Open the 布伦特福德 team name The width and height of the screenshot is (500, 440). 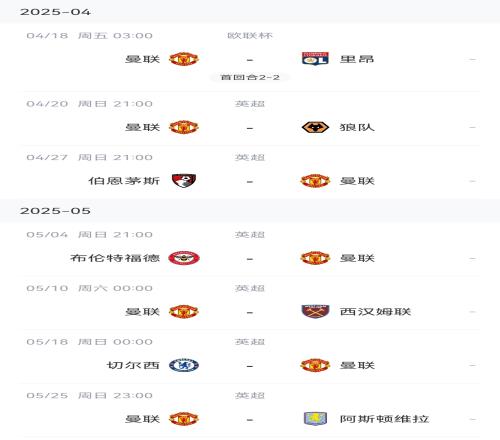tap(115, 258)
